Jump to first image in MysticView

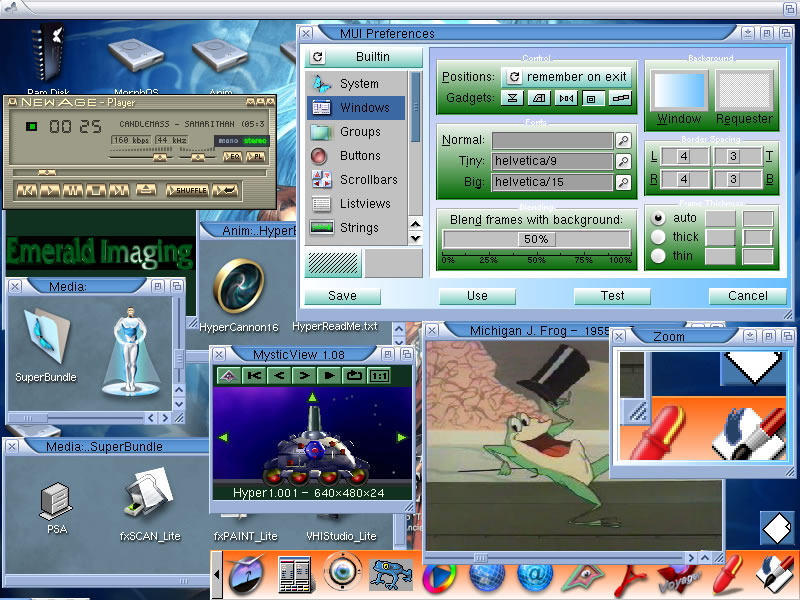254,376
